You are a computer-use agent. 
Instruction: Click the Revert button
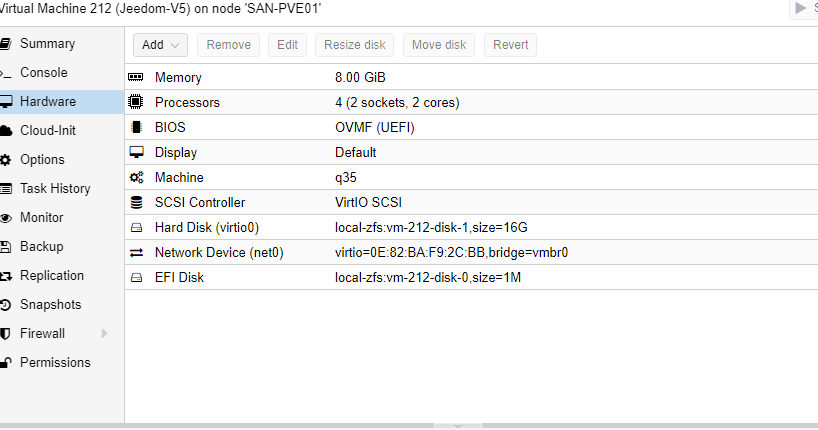coord(510,45)
